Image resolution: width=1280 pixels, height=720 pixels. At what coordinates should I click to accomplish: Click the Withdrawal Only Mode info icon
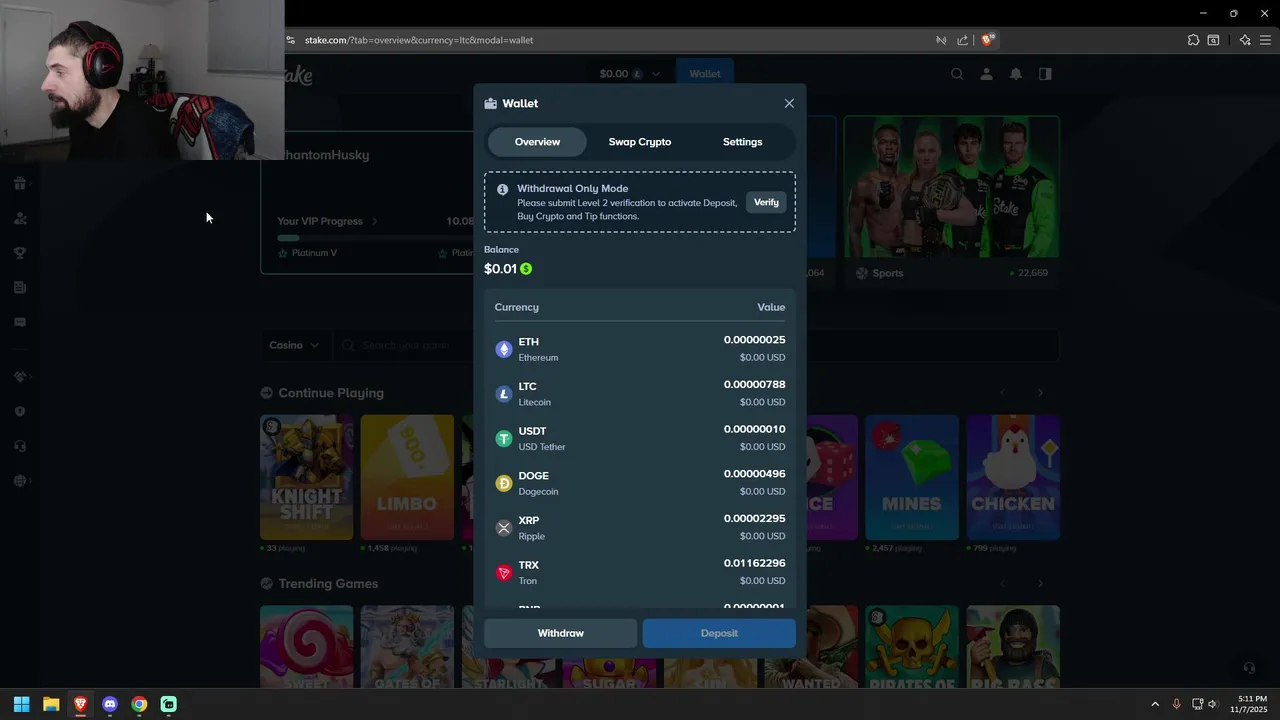502,189
